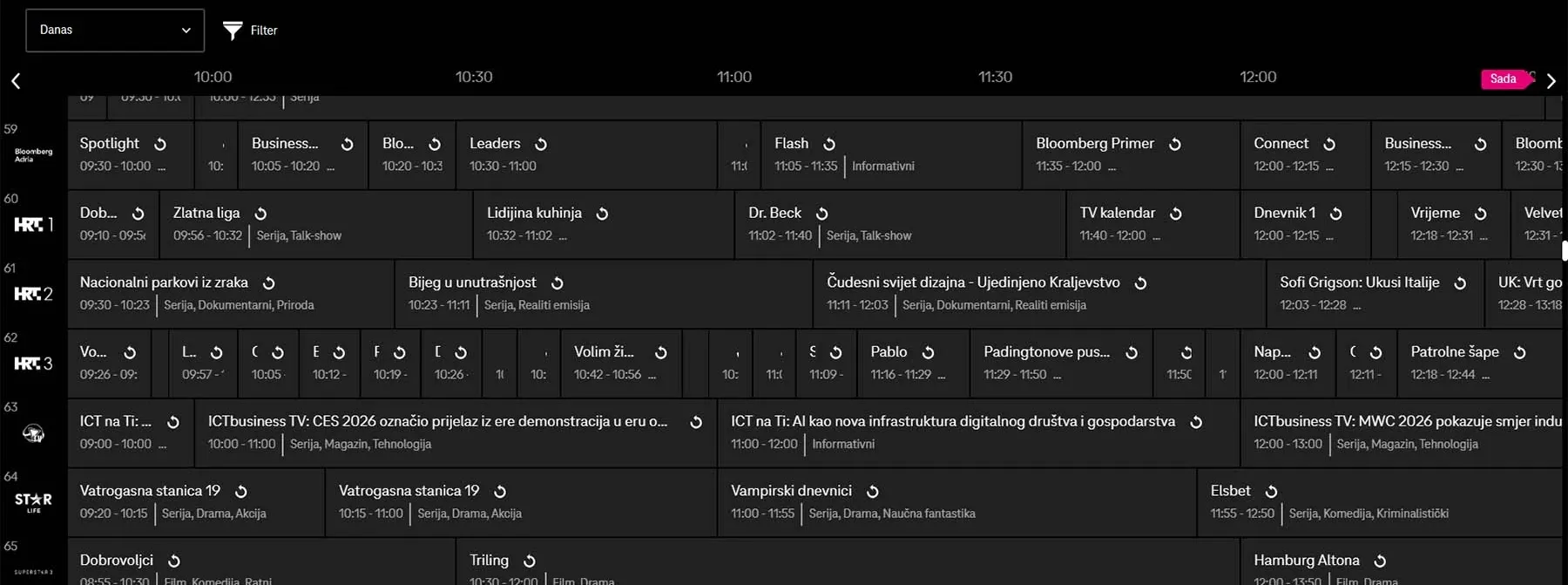Open ICTbusiness TV: MWC 2026 program
The height and width of the screenshot is (585, 1568).
[1402, 433]
